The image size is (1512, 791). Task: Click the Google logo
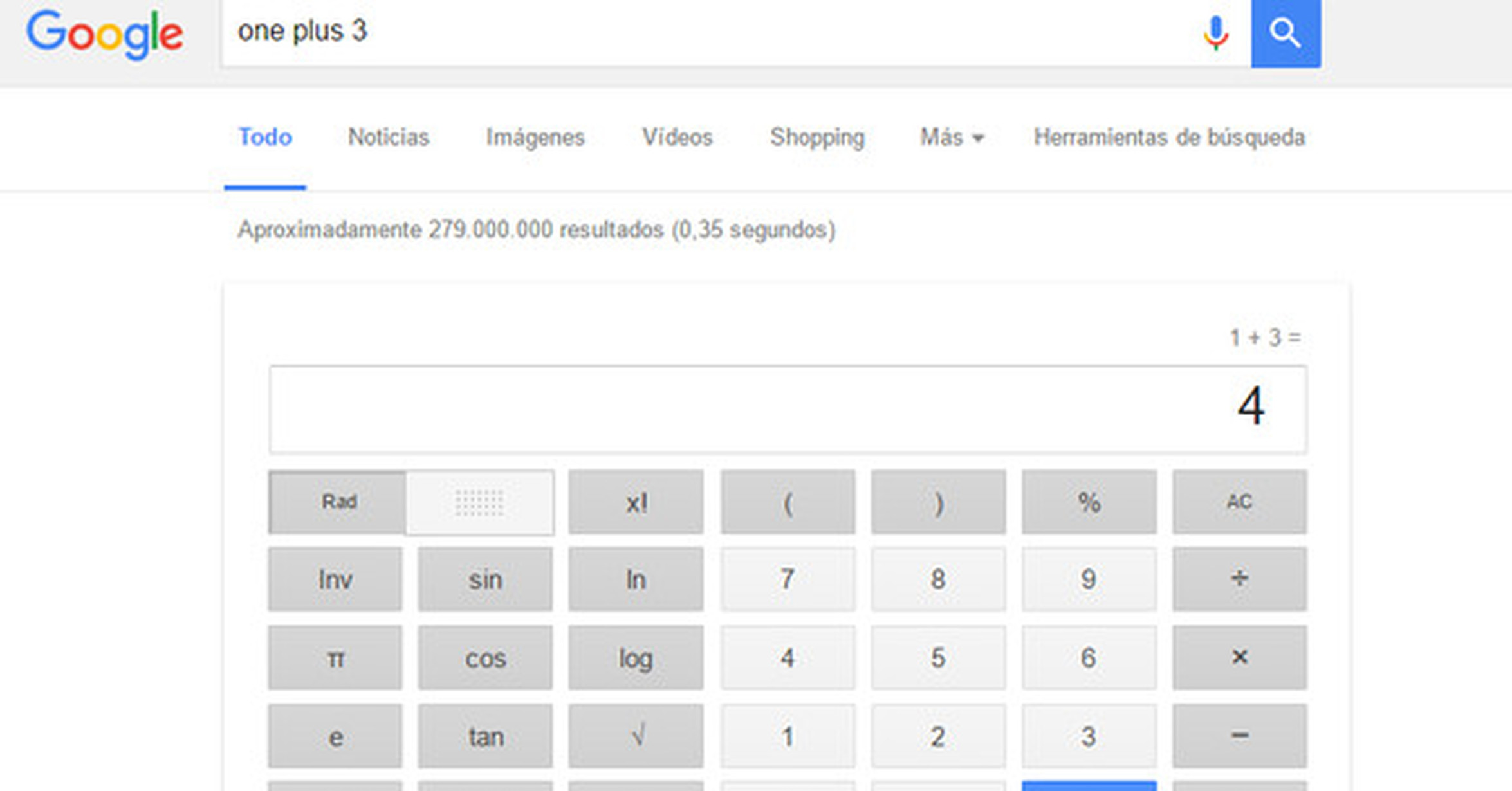105,34
